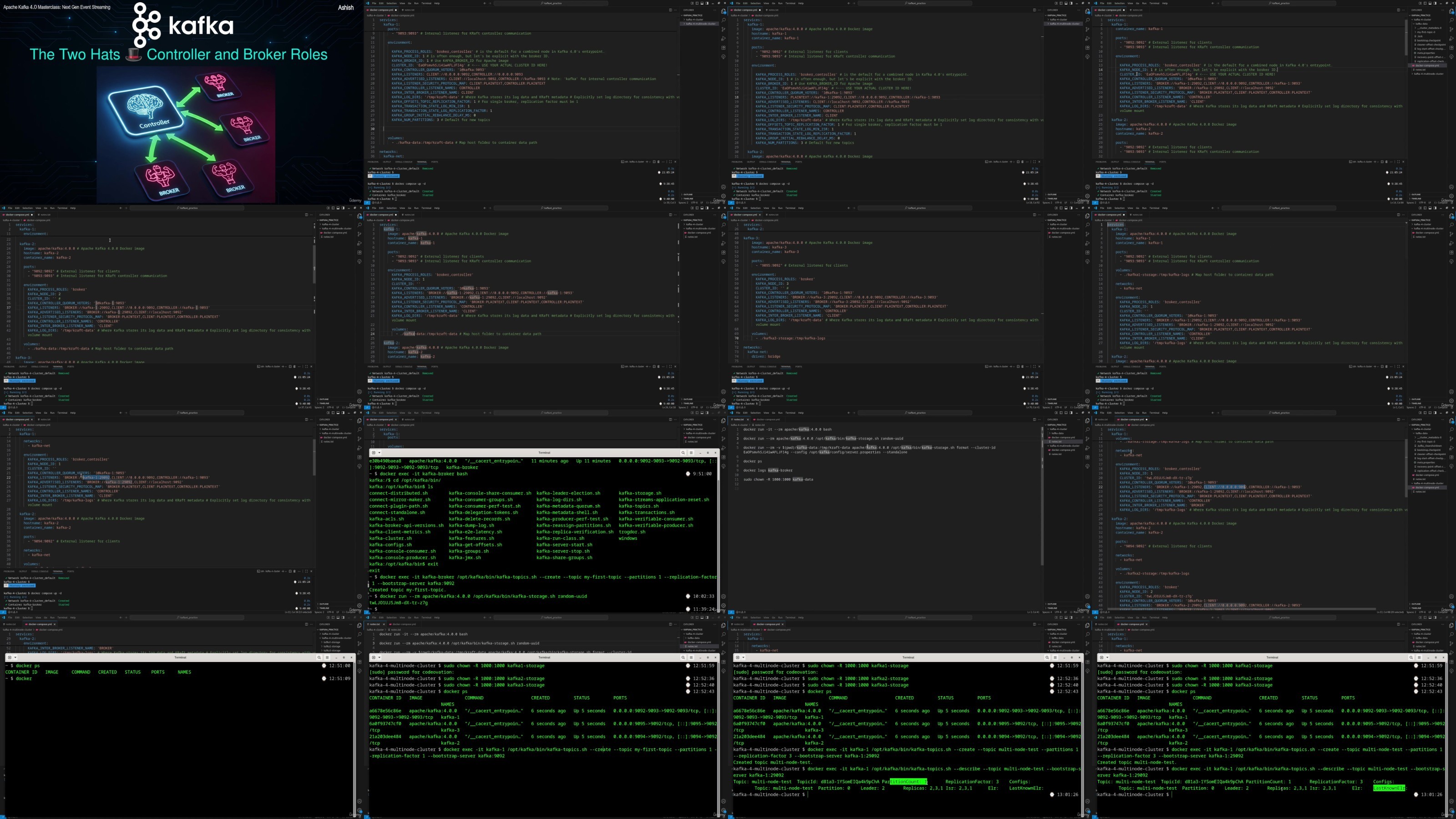
Task: Click 'The Two Hats' slide heading
Action: [x=179, y=54]
